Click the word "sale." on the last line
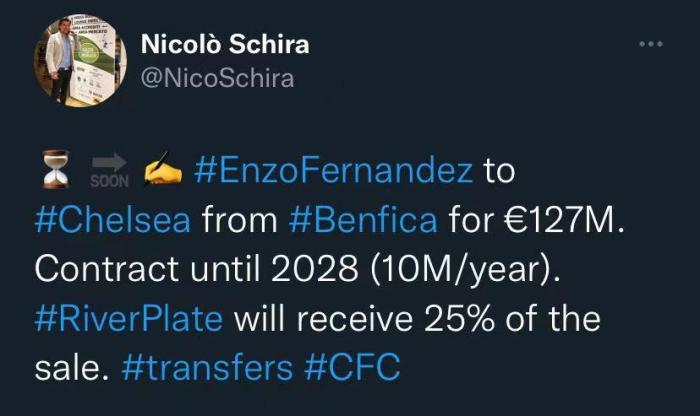 [x=74, y=367]
